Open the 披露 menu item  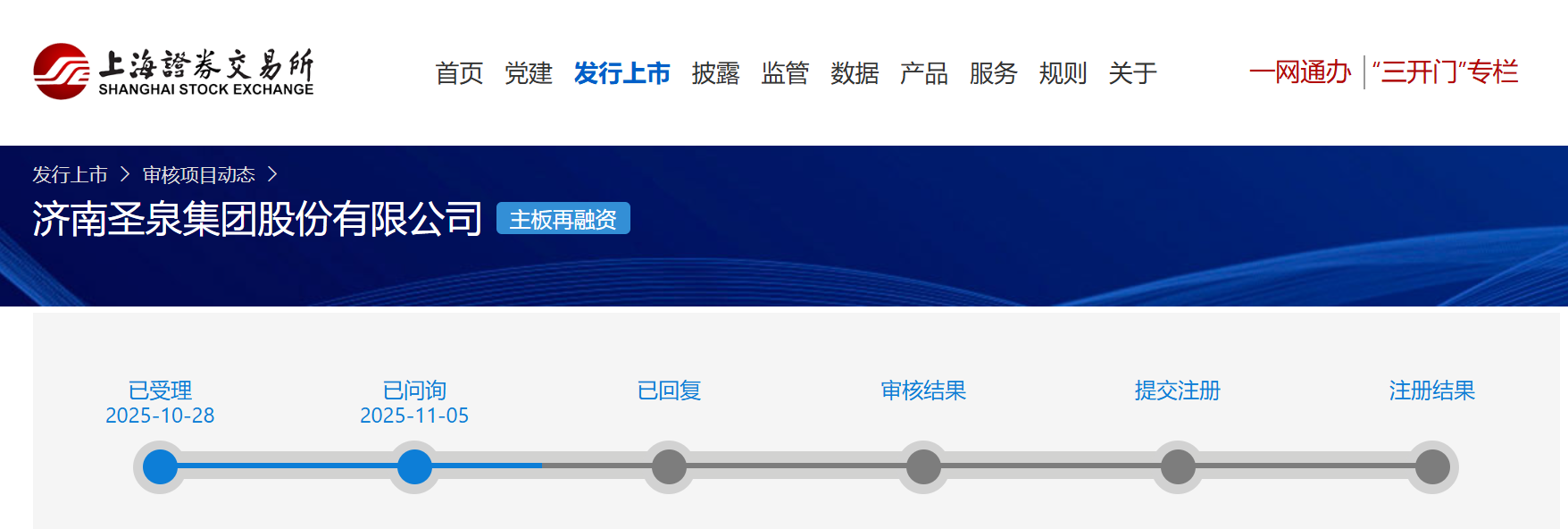[716, 73]
